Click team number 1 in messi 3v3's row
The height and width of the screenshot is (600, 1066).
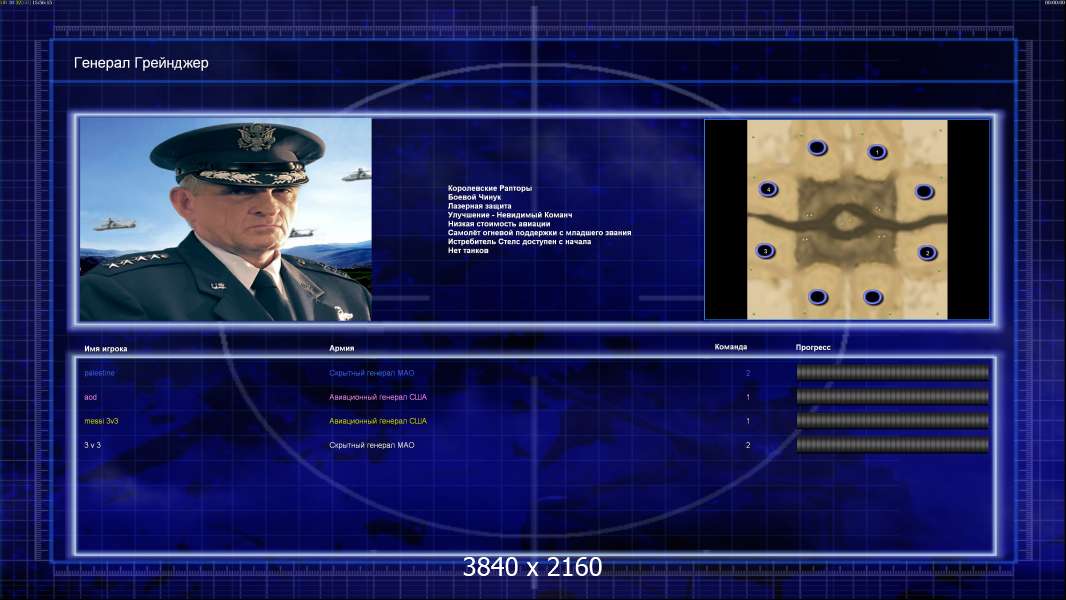coord(748,421)
